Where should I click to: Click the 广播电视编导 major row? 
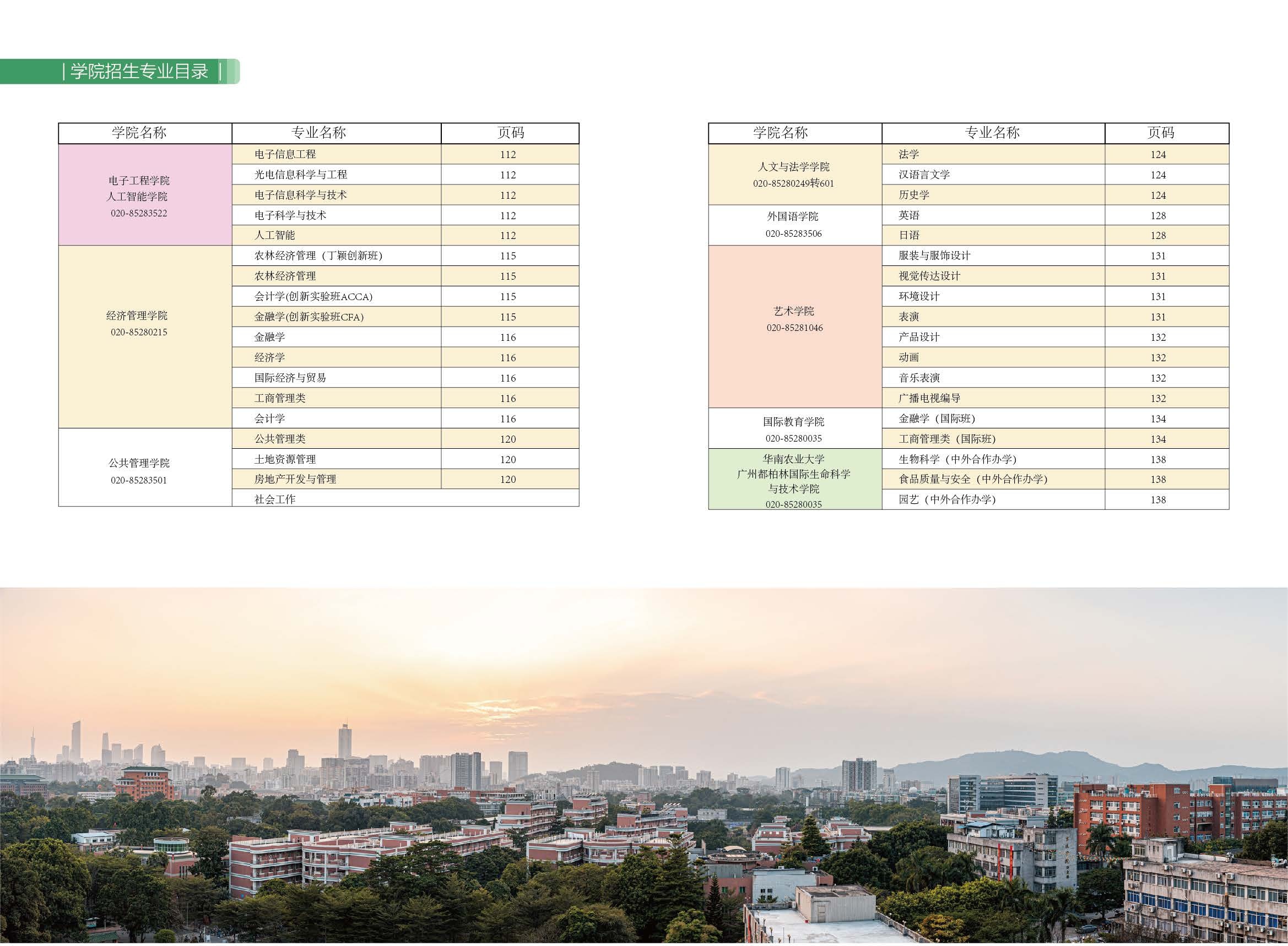pos(929,398)
